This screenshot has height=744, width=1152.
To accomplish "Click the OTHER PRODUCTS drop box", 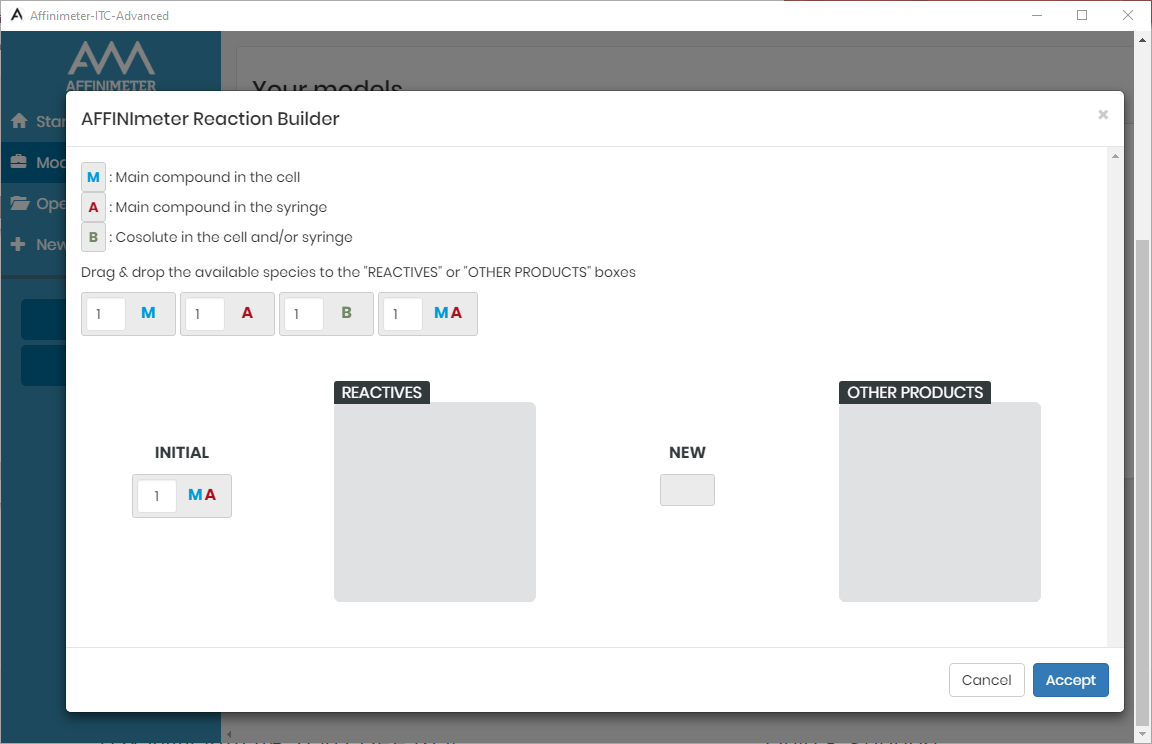I will click(x=940, y=502).
